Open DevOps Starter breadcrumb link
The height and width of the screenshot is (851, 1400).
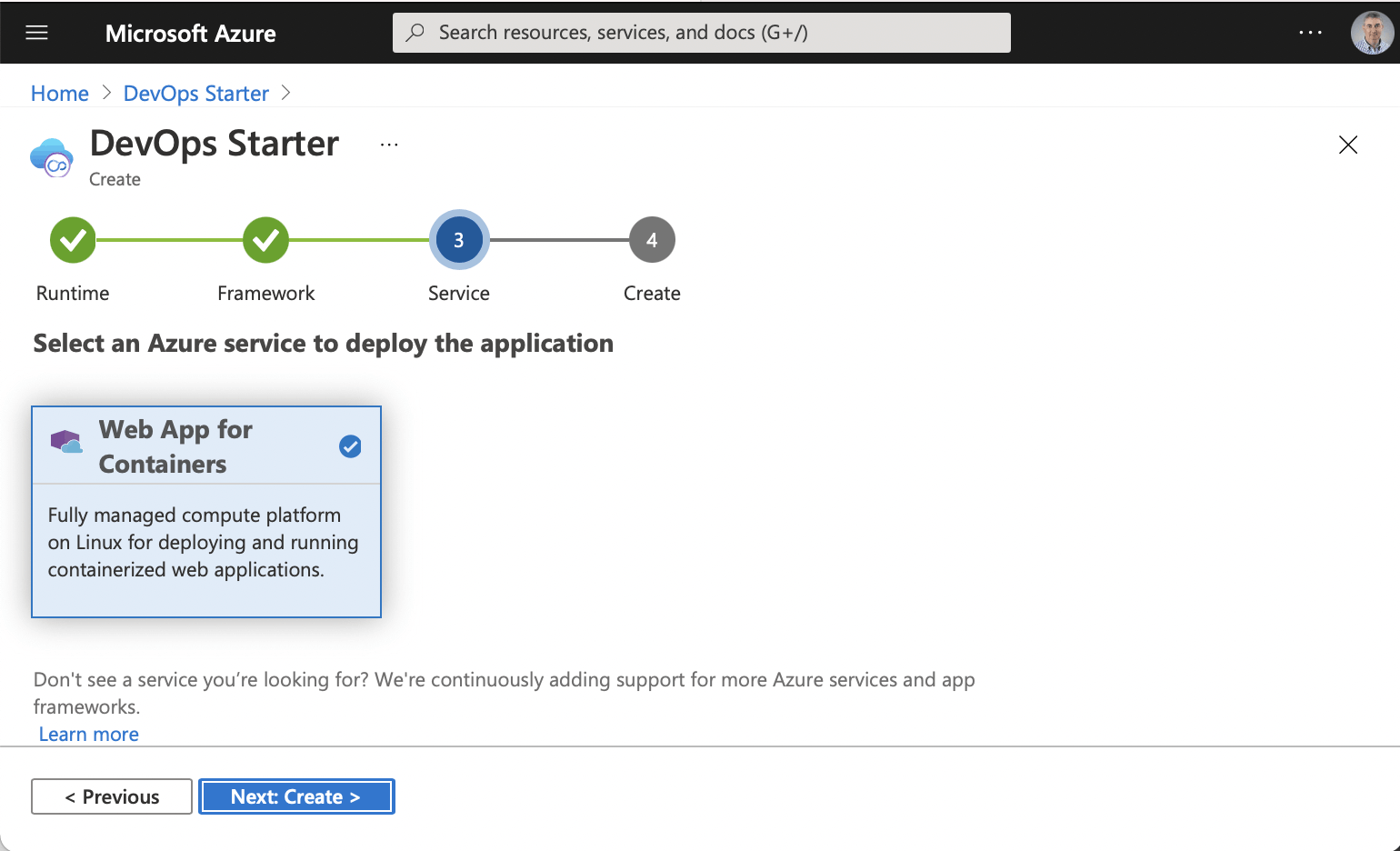click(196, 94)
